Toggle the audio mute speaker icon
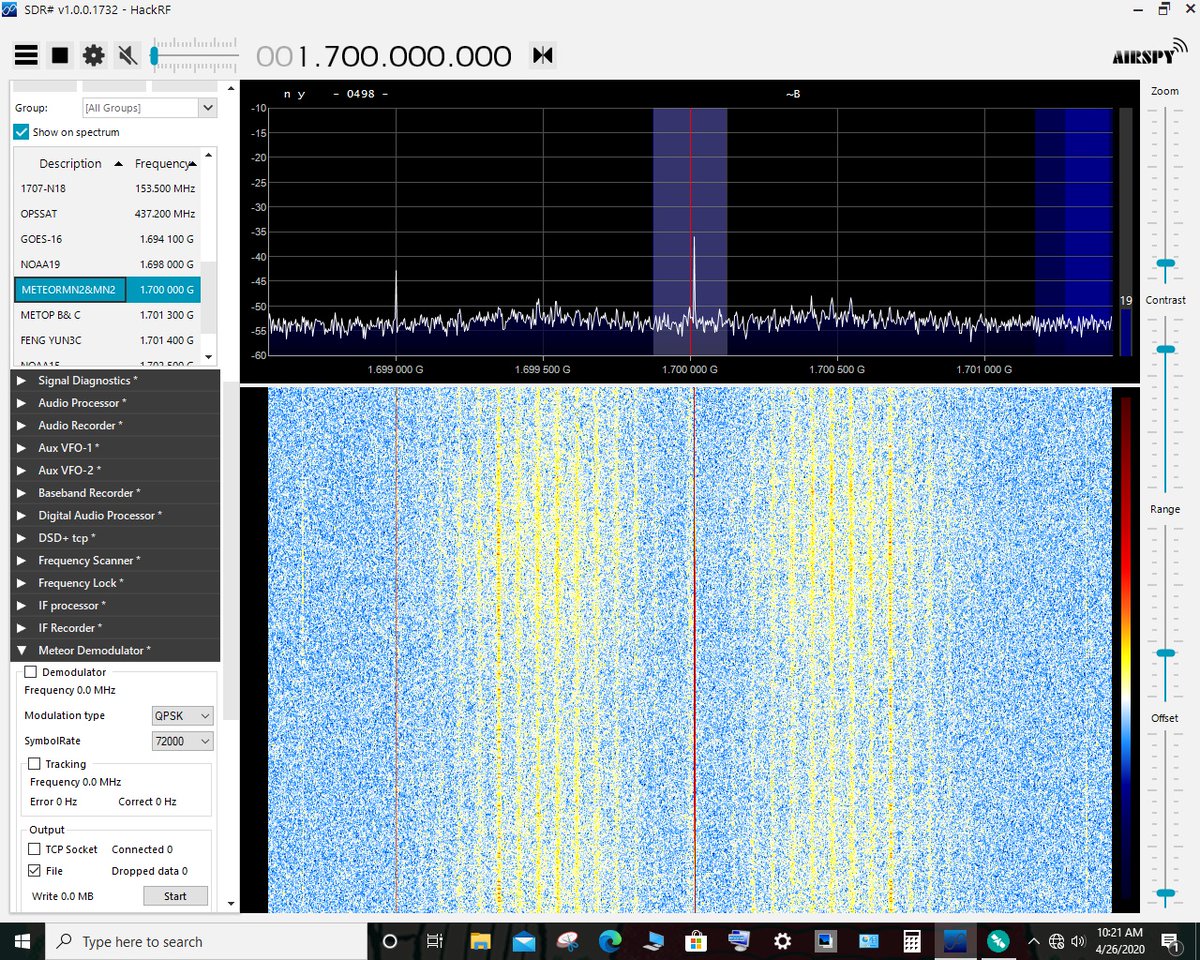Viewport: 1200px width, 960px height. tap(127, 55)
